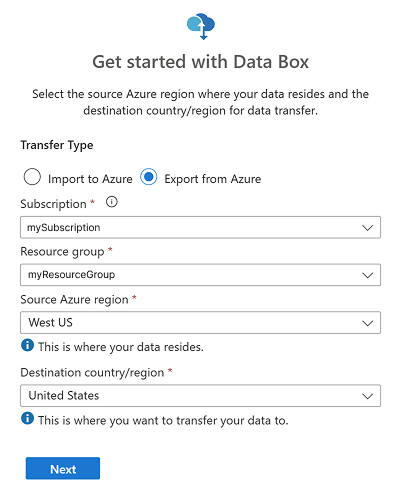Image resolution: width=400 pixels, height=493 pixels.
Task: Open the Destination country/region dropdown chevron
Action: tap(367, 396)
